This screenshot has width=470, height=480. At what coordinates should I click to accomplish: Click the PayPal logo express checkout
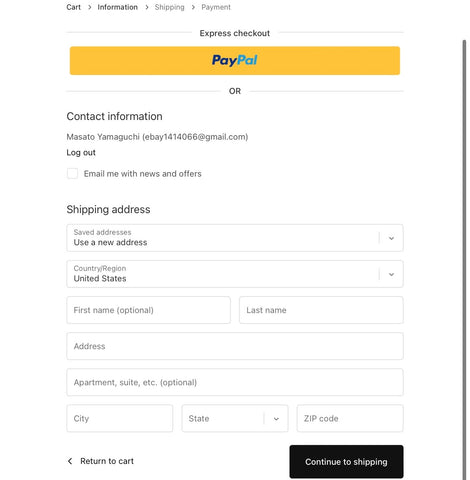pyautogui.click(x=235, y=60)
